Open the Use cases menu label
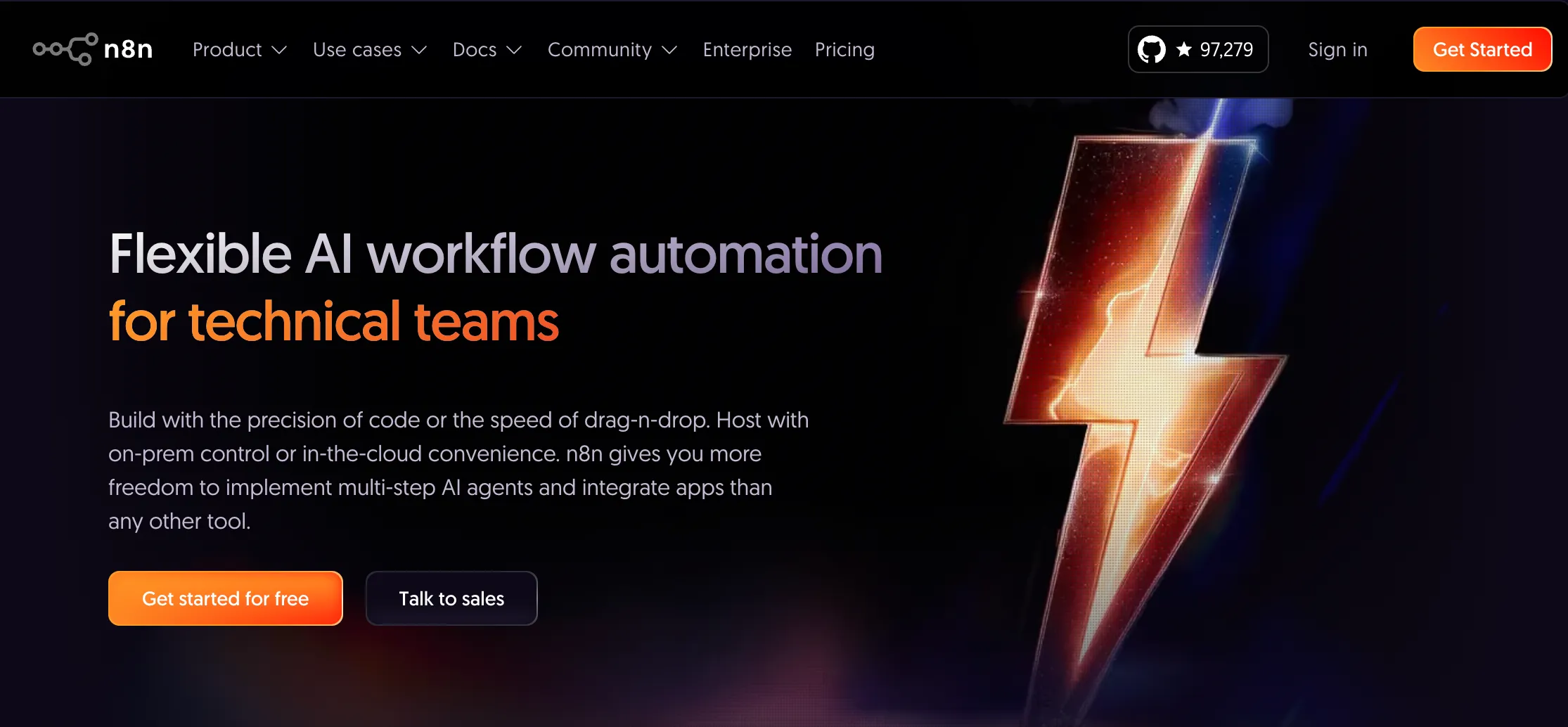Image resolution: width=1568 pixels, height=727 pixels. pos(356,50)
